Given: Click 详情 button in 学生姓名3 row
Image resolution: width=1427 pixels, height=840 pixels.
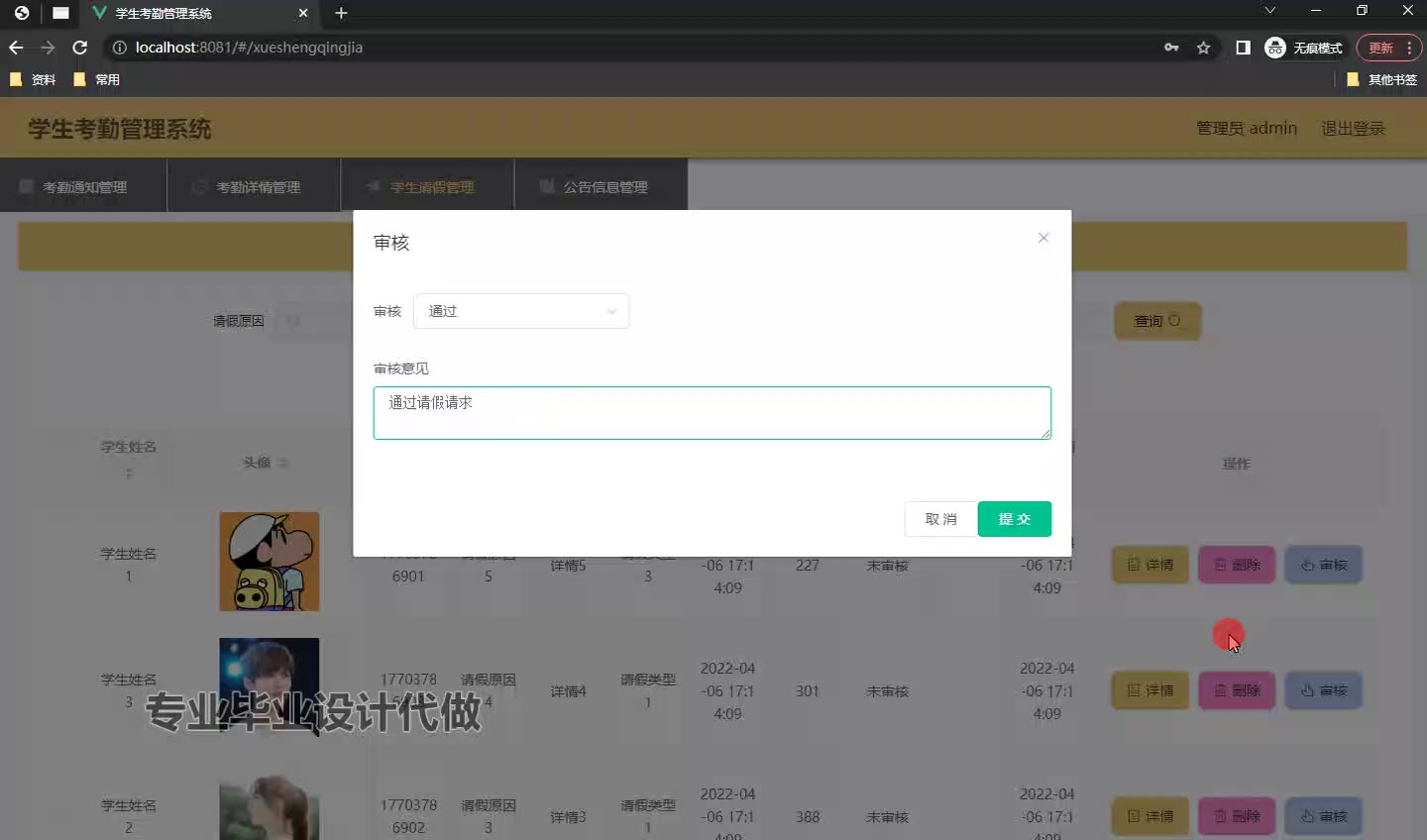Looking at the screenshot, I should (x=1151, y=690).
